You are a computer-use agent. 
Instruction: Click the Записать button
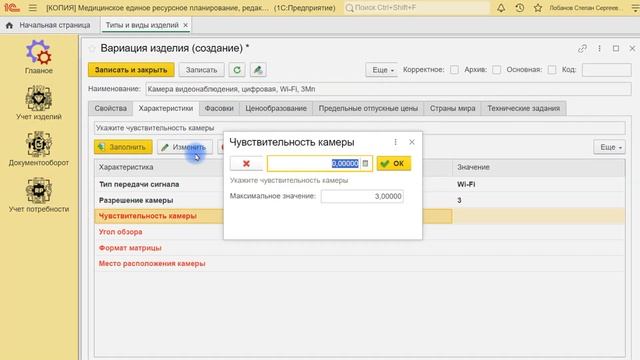pyautogui.click(x=201, y=70)
